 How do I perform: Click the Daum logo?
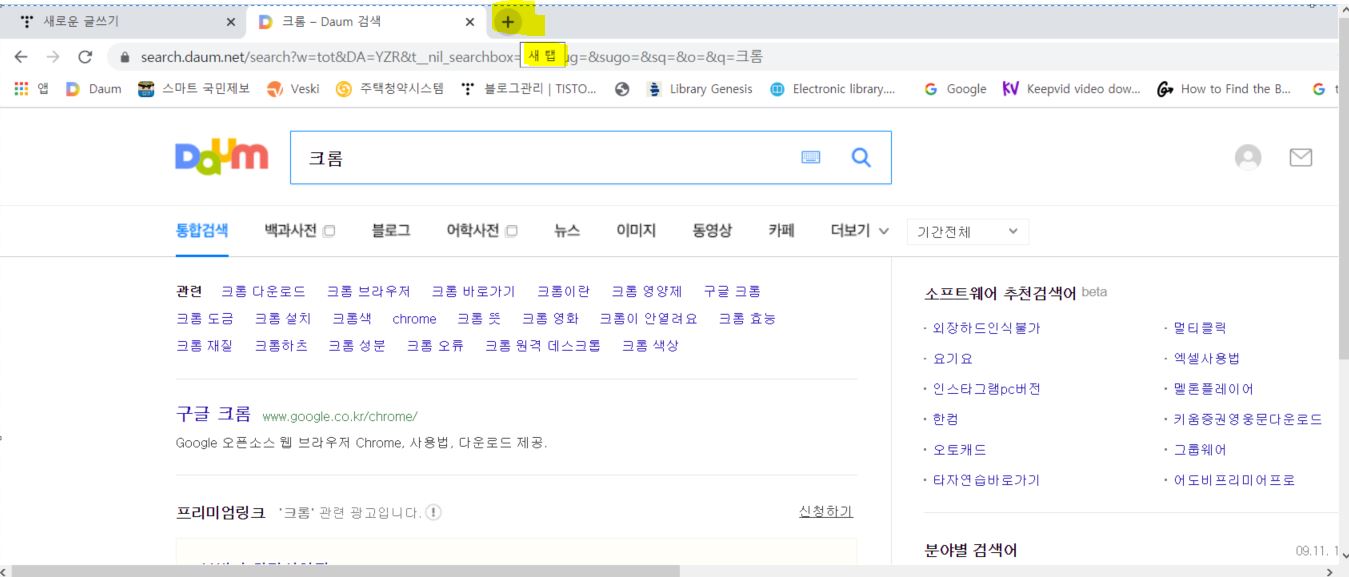pos(222,157)
